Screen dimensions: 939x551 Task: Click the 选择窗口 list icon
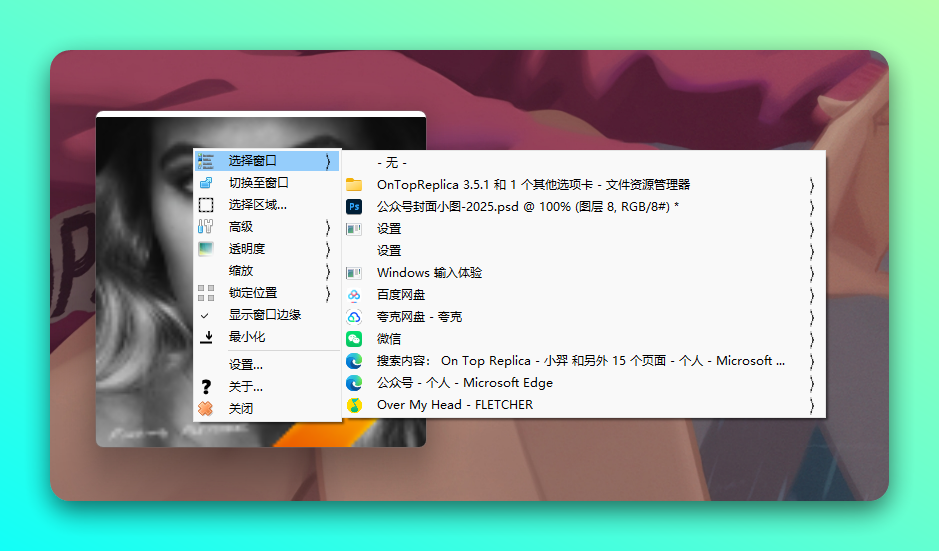(205, 161)
